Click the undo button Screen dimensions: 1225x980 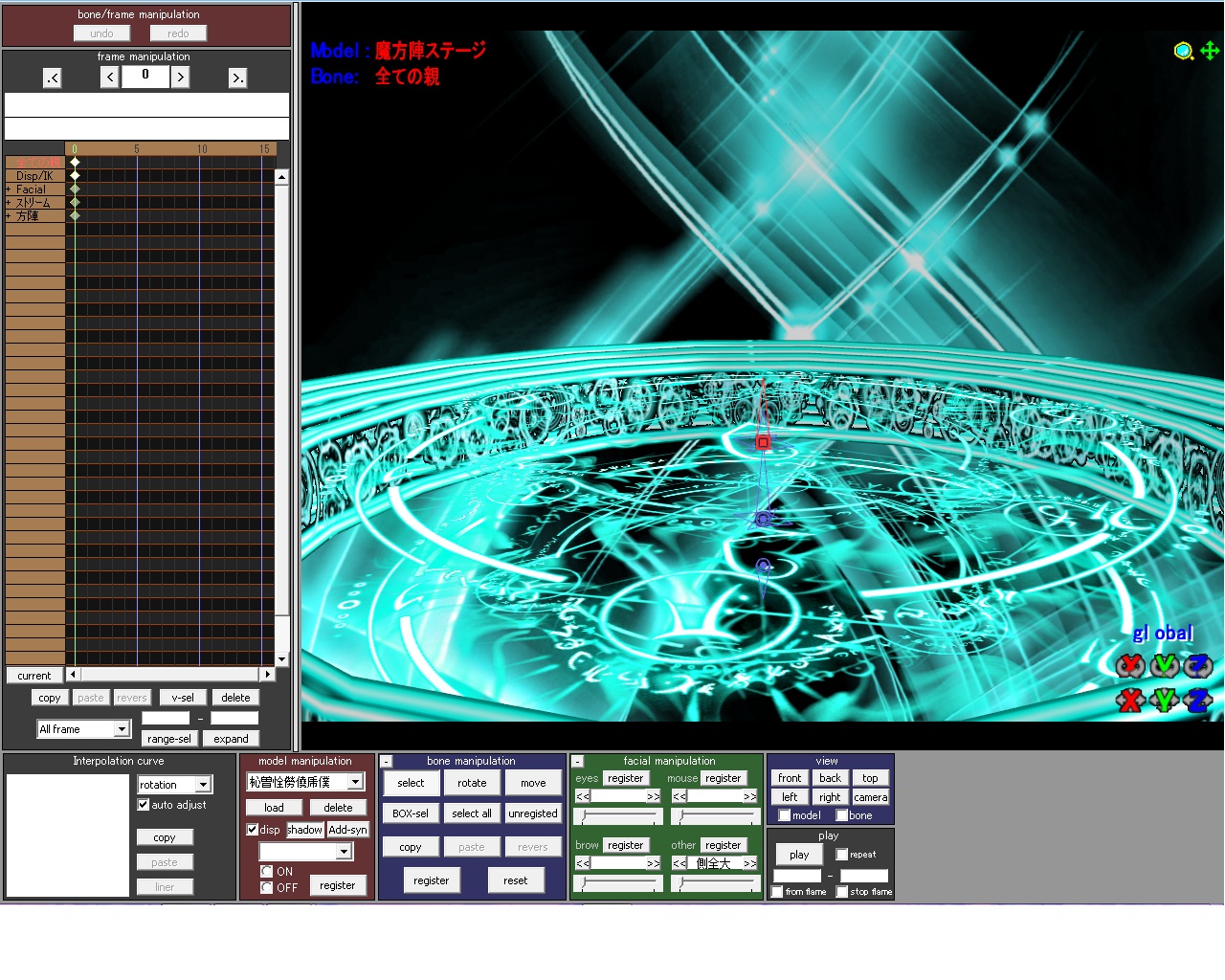pyautogui.click(x=101, y=33)
